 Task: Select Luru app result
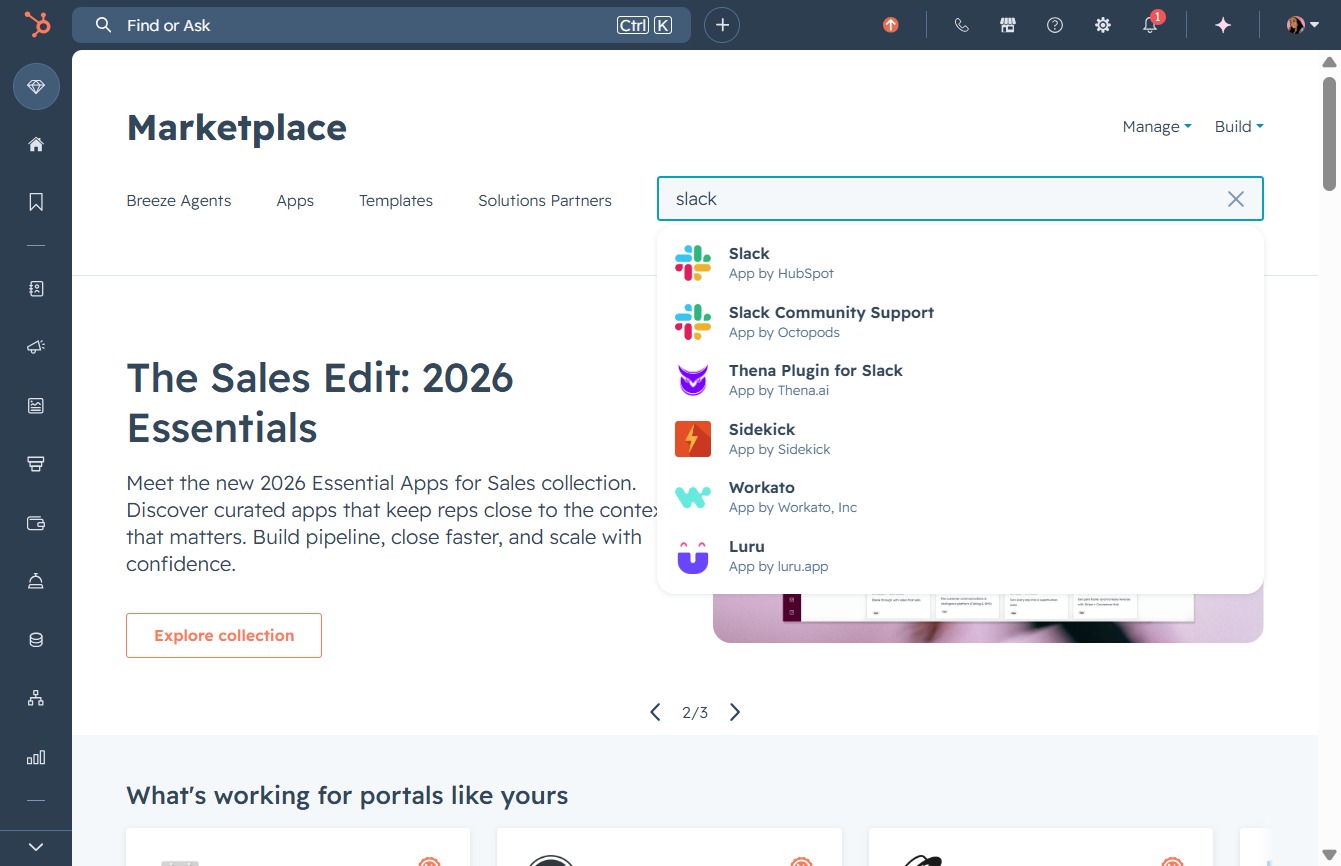(960, 556)
